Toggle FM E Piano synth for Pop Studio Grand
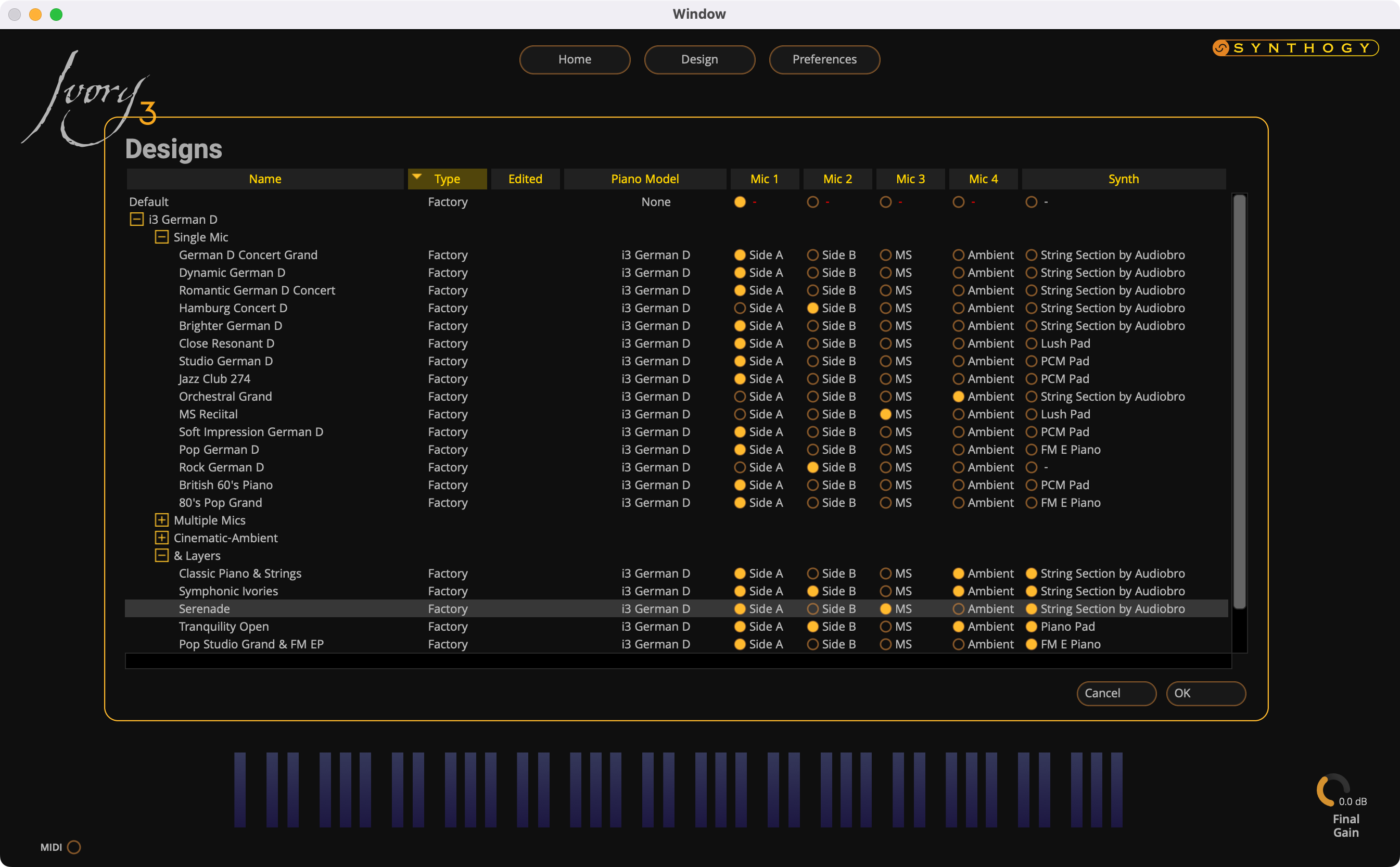The width and height of the screenshot is (1400, 867). click(x=1031, y=644)
